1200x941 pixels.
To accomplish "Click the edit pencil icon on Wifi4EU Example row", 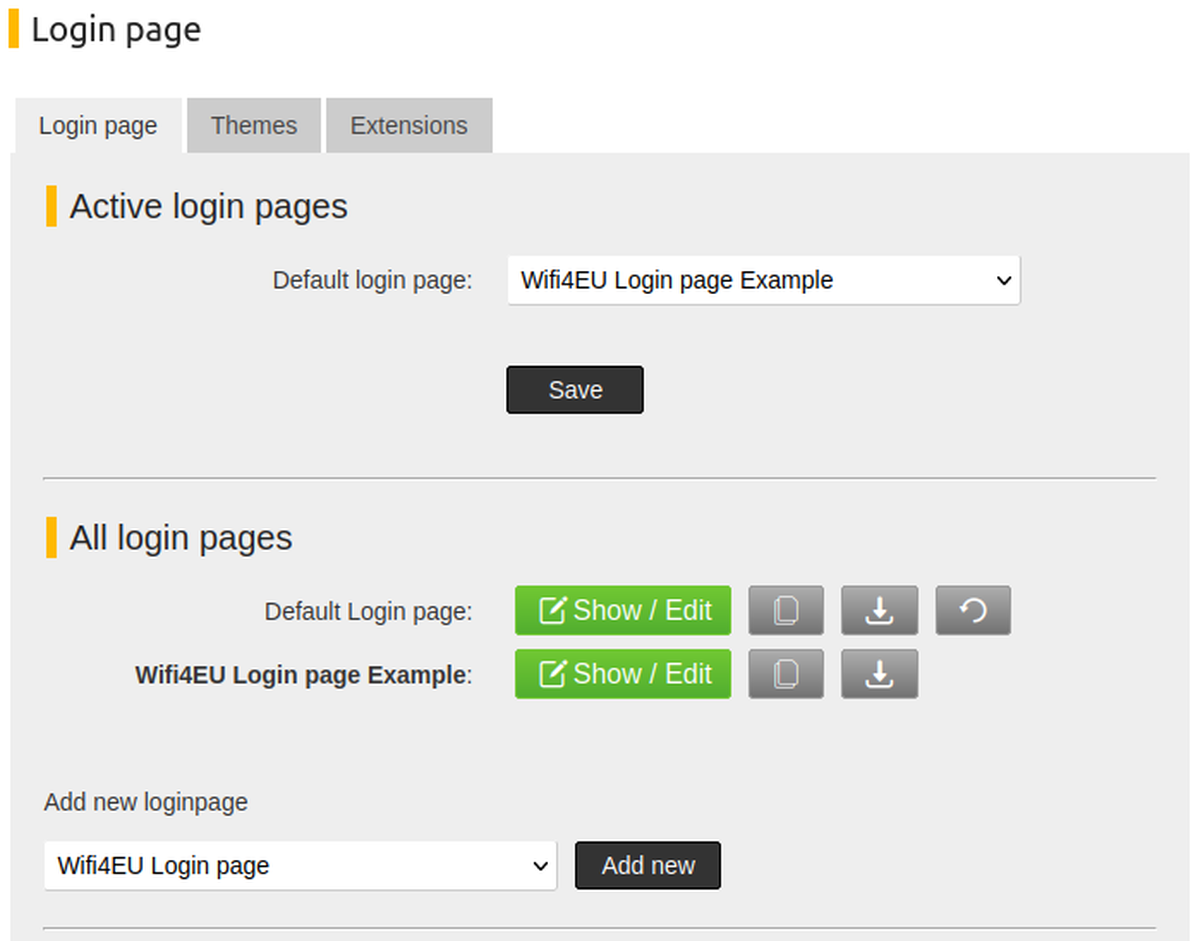I will click(x=552, y=674).
